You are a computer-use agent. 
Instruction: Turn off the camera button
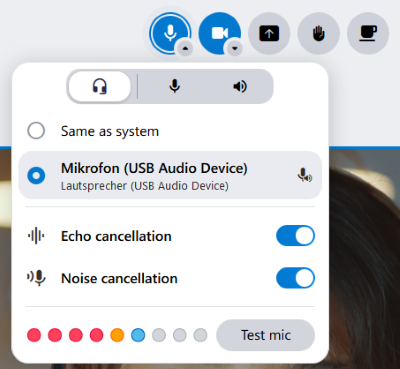[x=219, y=33]
